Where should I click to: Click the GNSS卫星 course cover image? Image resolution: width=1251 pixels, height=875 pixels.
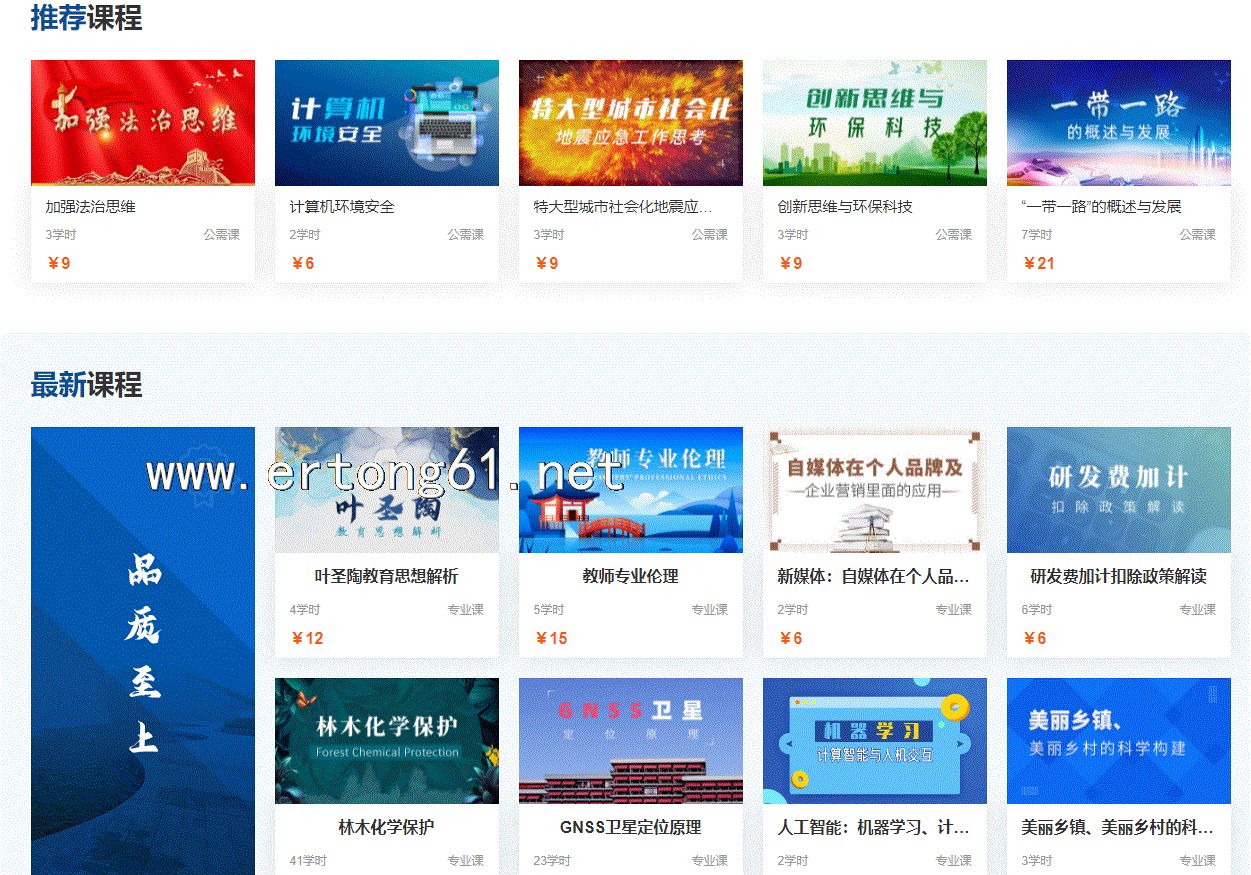coord(630,741)
